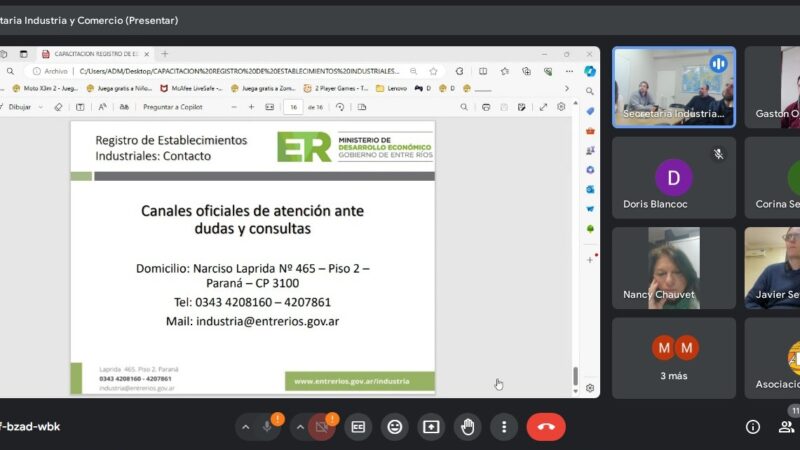Open the McAfee LiveSafe bookmark
This screenshot has height=450, width=800.
(191, 88)
